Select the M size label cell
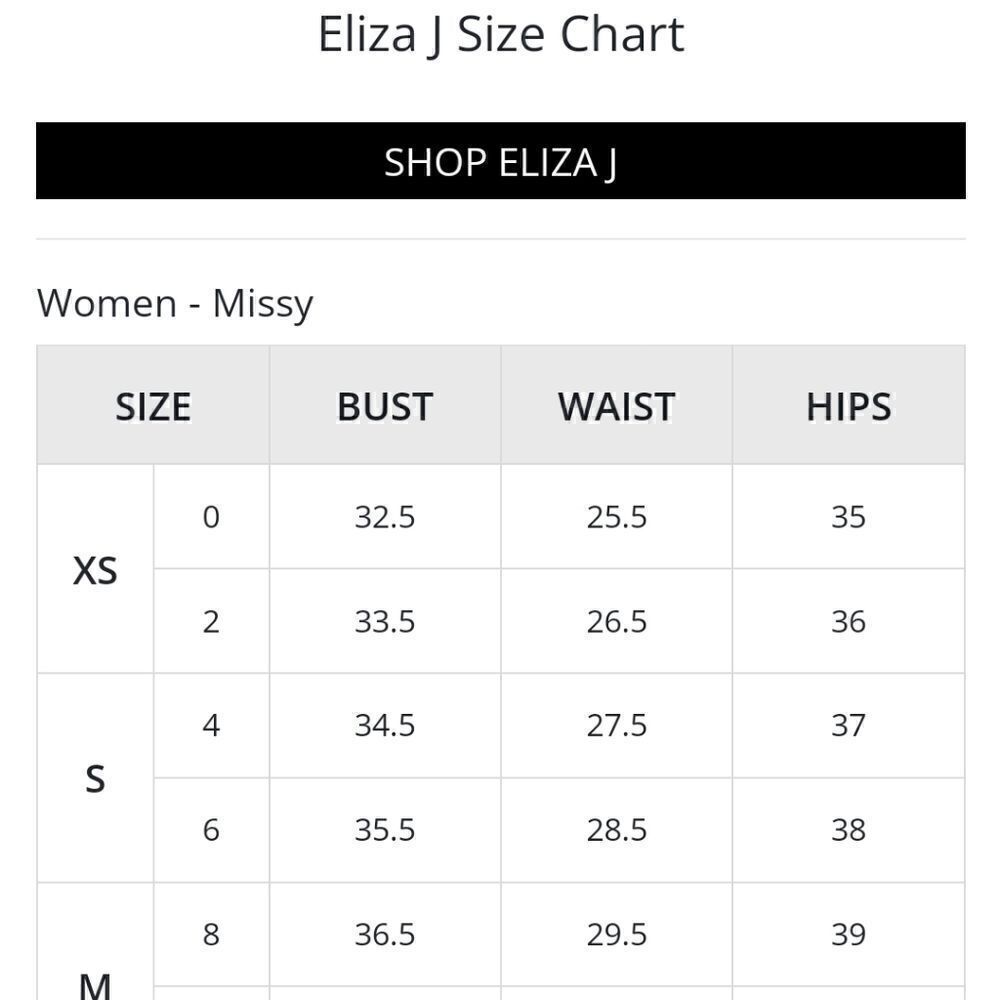 click(x=95, y=943)
